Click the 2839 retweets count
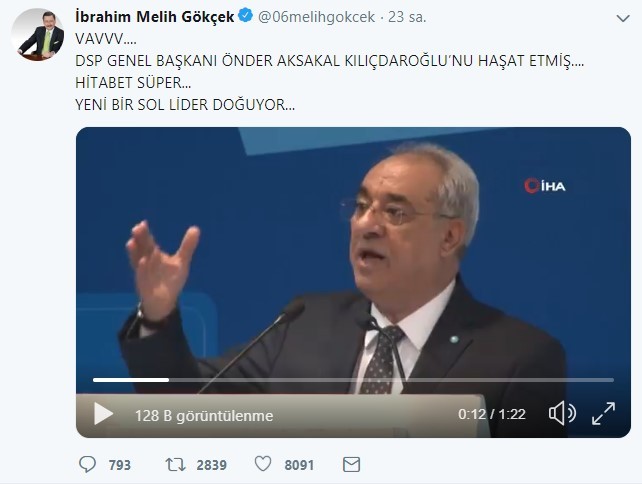The width and height of the screenshot is (642, 484). [211, 465]
